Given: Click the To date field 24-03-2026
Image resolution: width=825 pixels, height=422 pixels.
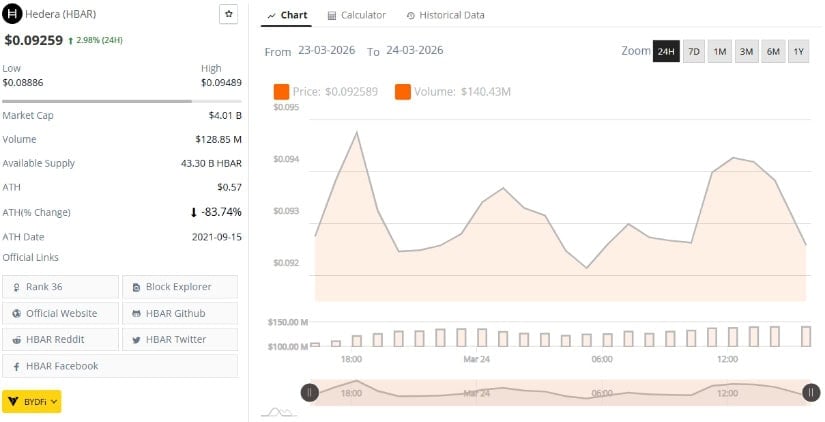Looking at the screenshot, I should tap(414, 51).
